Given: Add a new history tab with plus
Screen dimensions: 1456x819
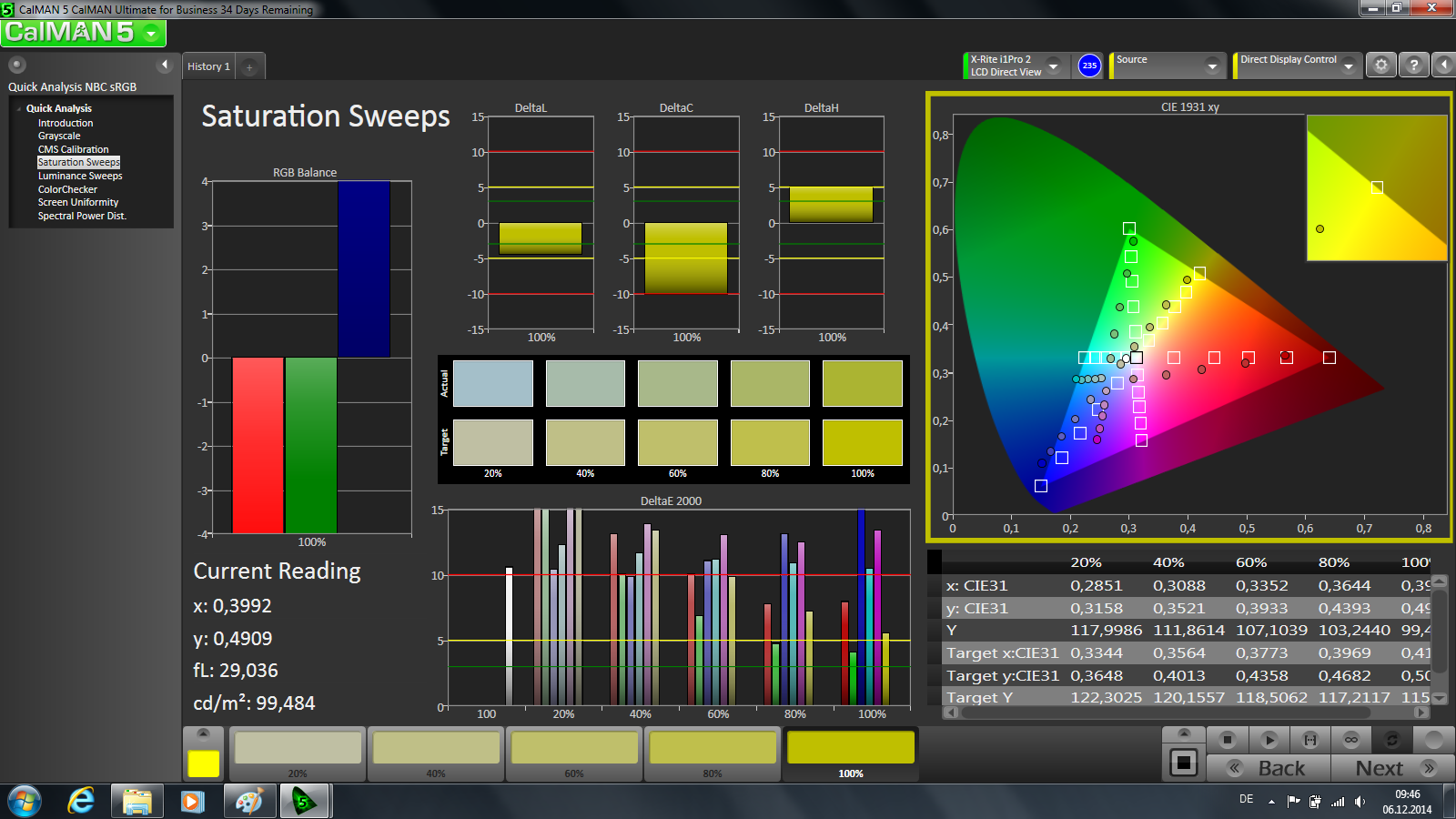Looking at the screenshot, I should pyautogui.click(x=249, y=66).
